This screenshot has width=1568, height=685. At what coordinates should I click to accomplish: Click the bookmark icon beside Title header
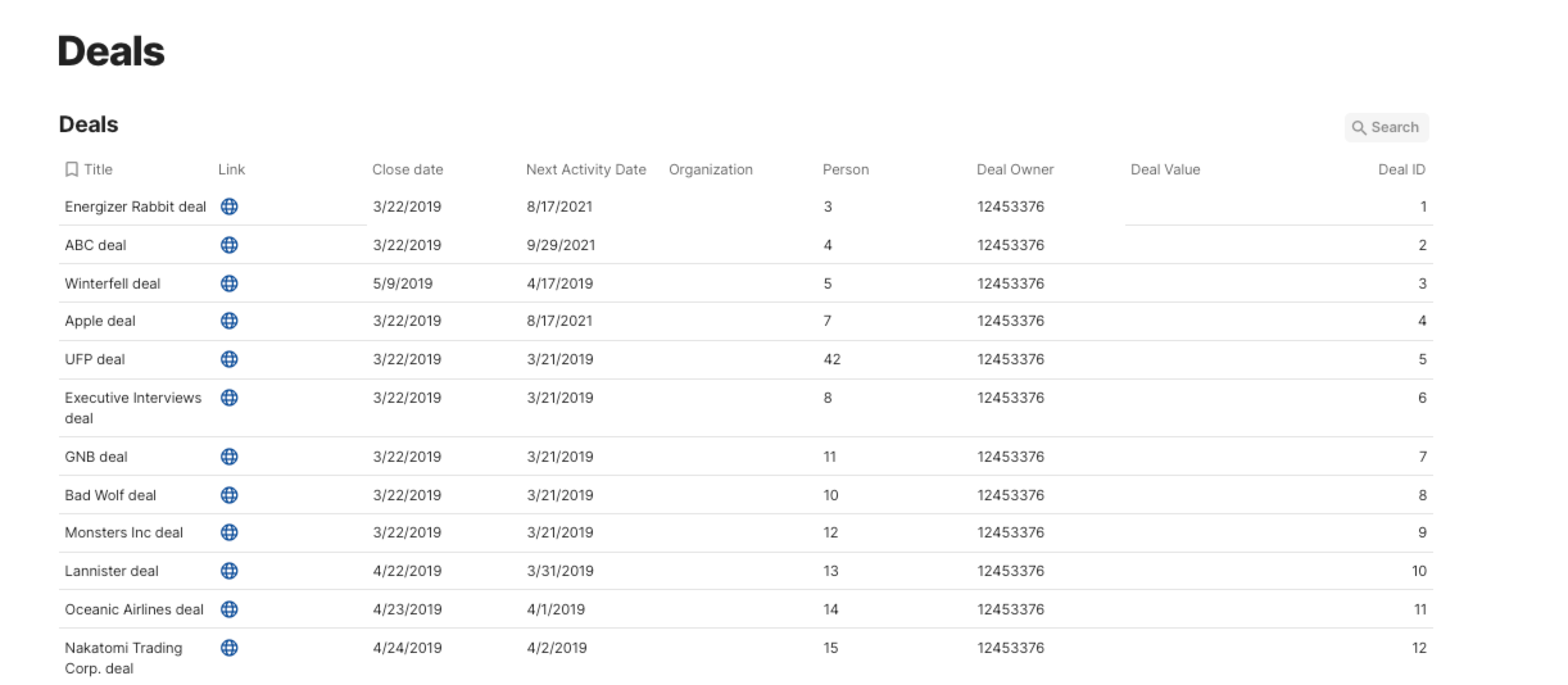(x=72, y=169)
